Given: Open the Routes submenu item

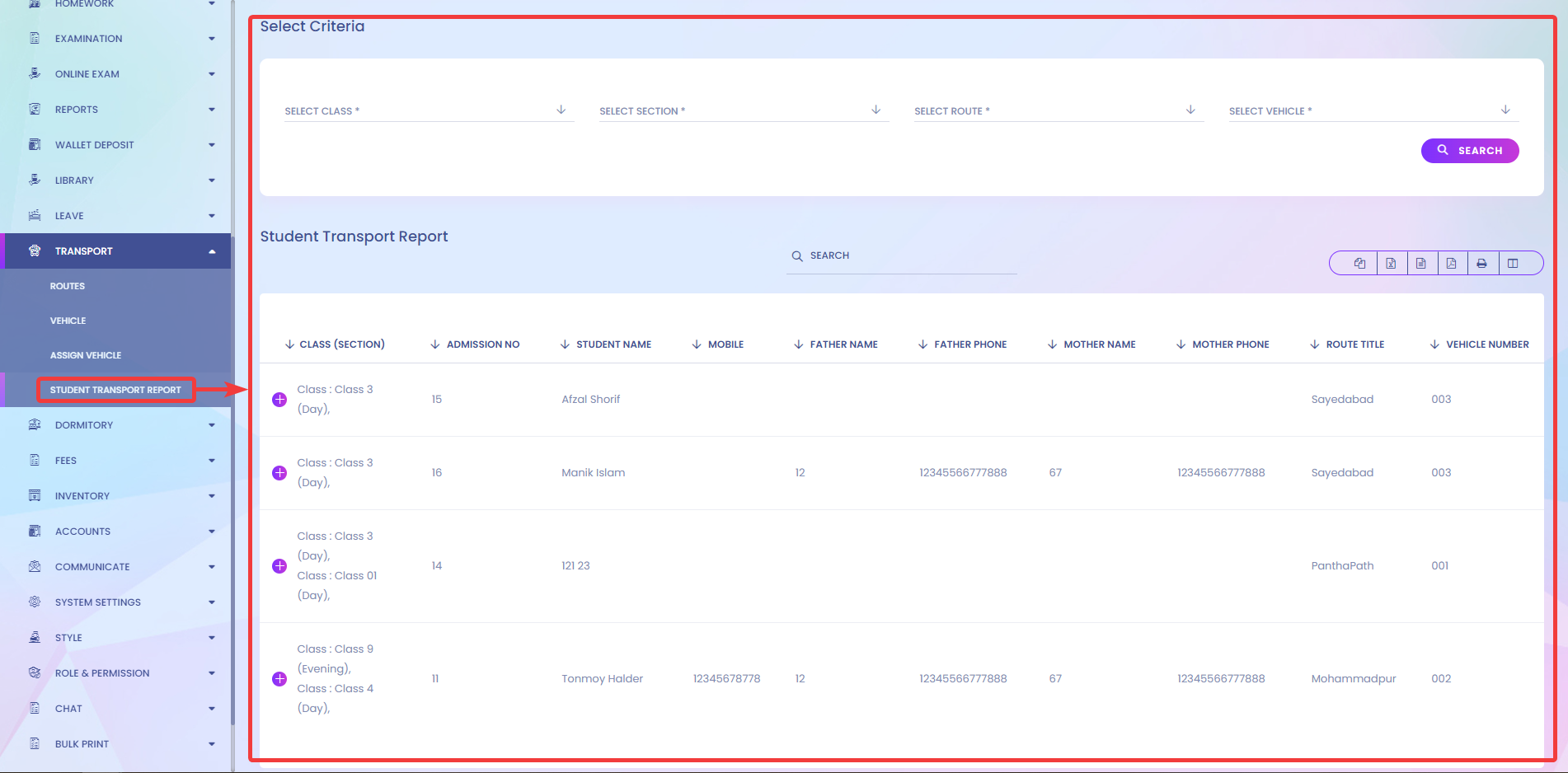Looking at the screenshot, I should (x=68, y=286).
